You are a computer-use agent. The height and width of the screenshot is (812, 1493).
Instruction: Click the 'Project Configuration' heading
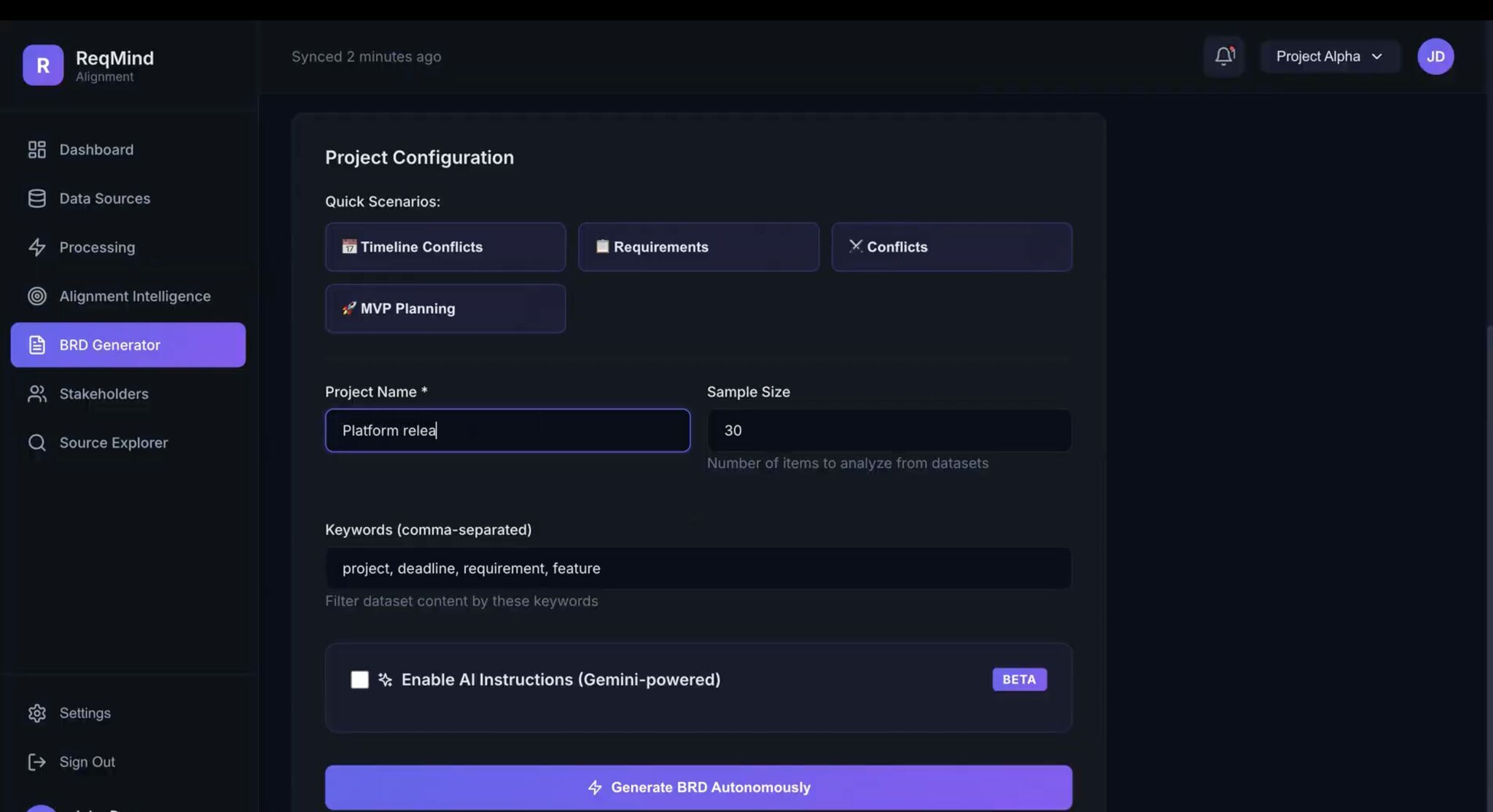[x=419, y=157]
